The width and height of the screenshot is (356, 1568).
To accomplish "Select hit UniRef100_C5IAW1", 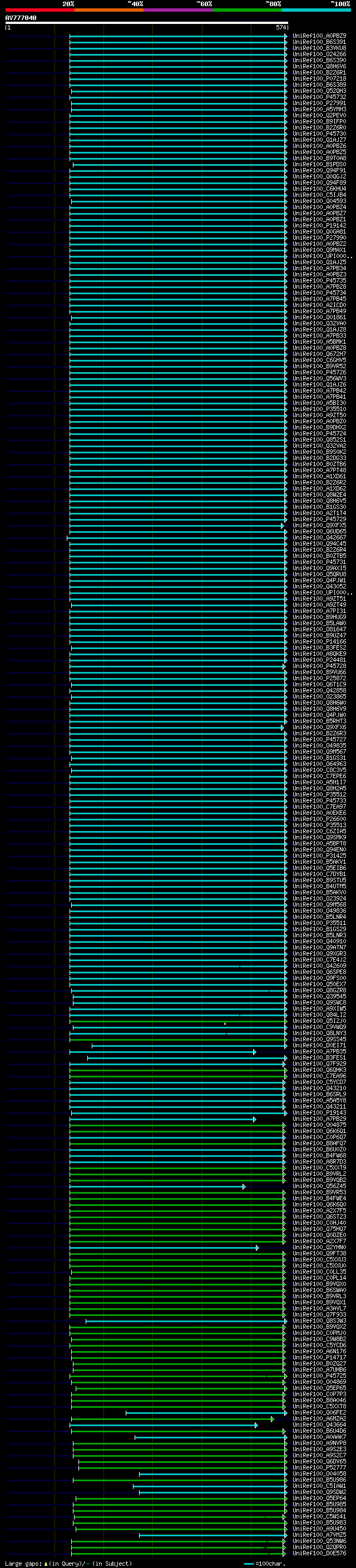I will coord(319,1485).
